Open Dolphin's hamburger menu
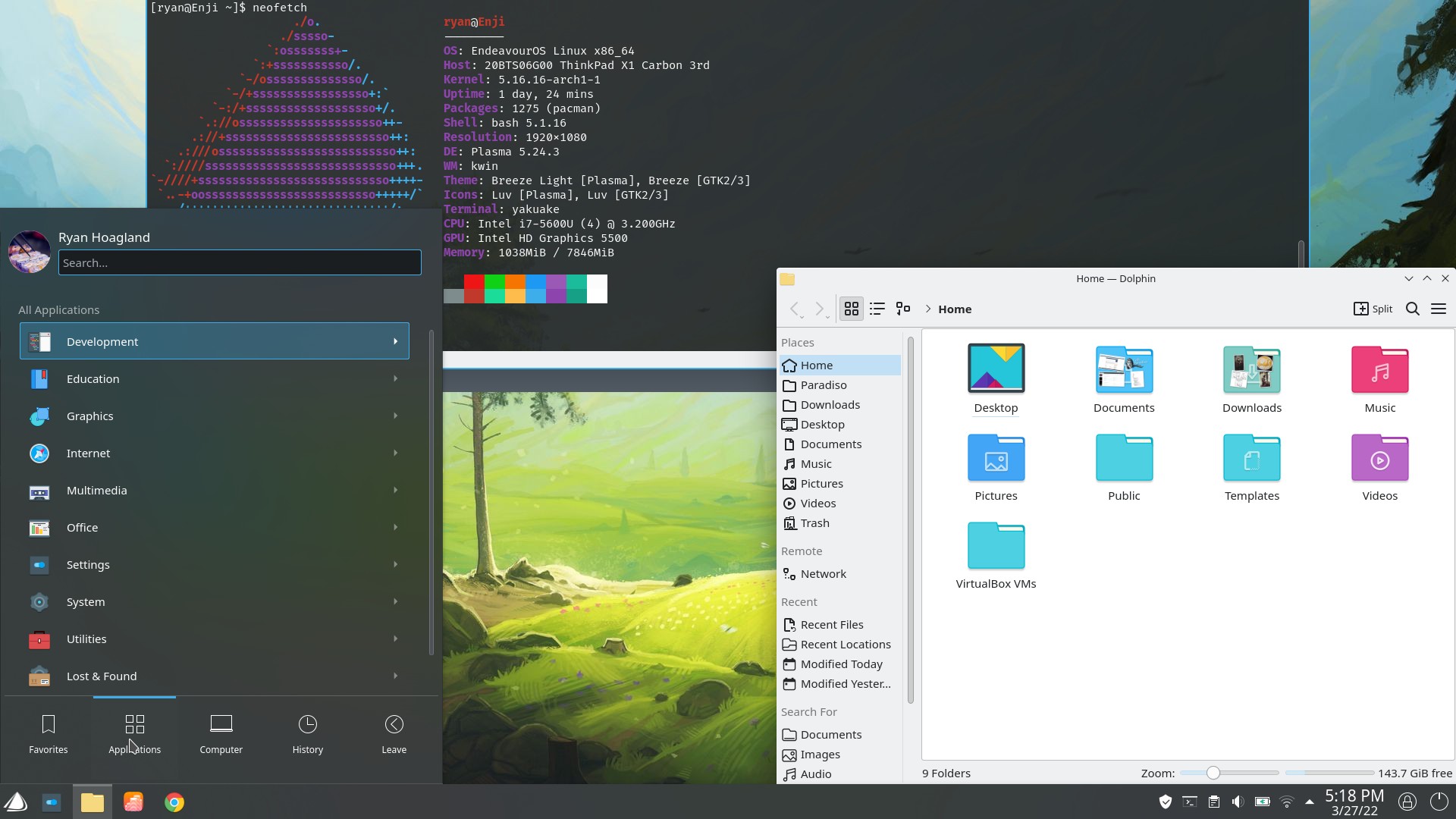The width and height of the screenshot is (1456, 819). coord(1439,309)
